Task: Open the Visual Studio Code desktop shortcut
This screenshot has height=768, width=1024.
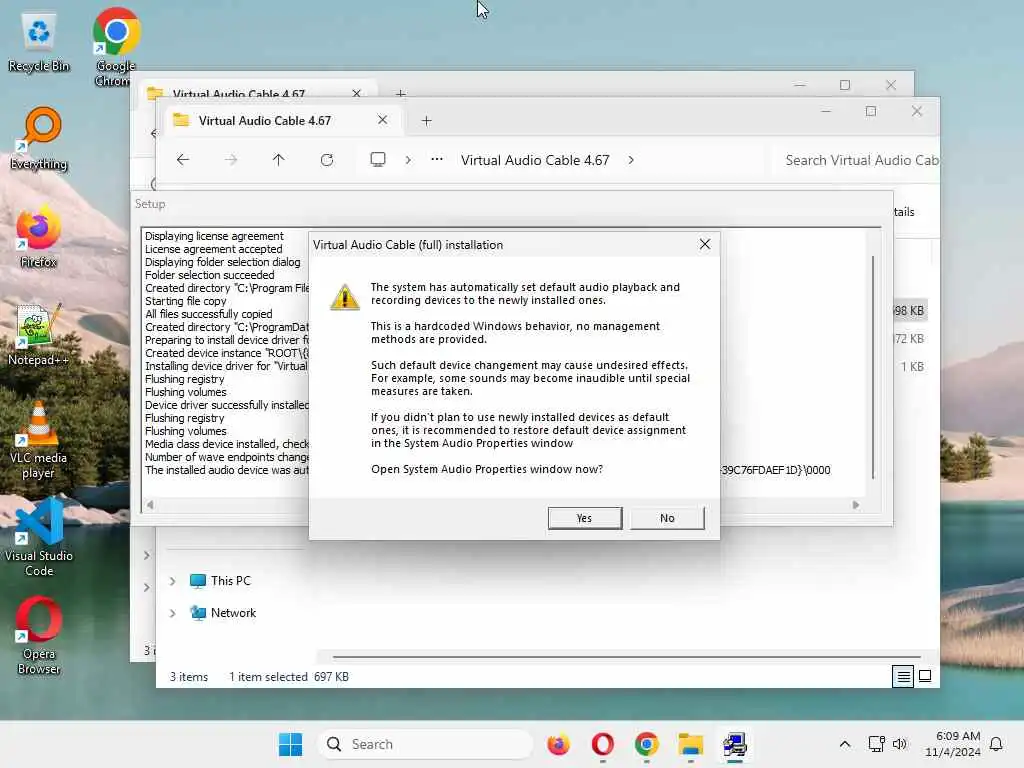Action: coord(39,538)
